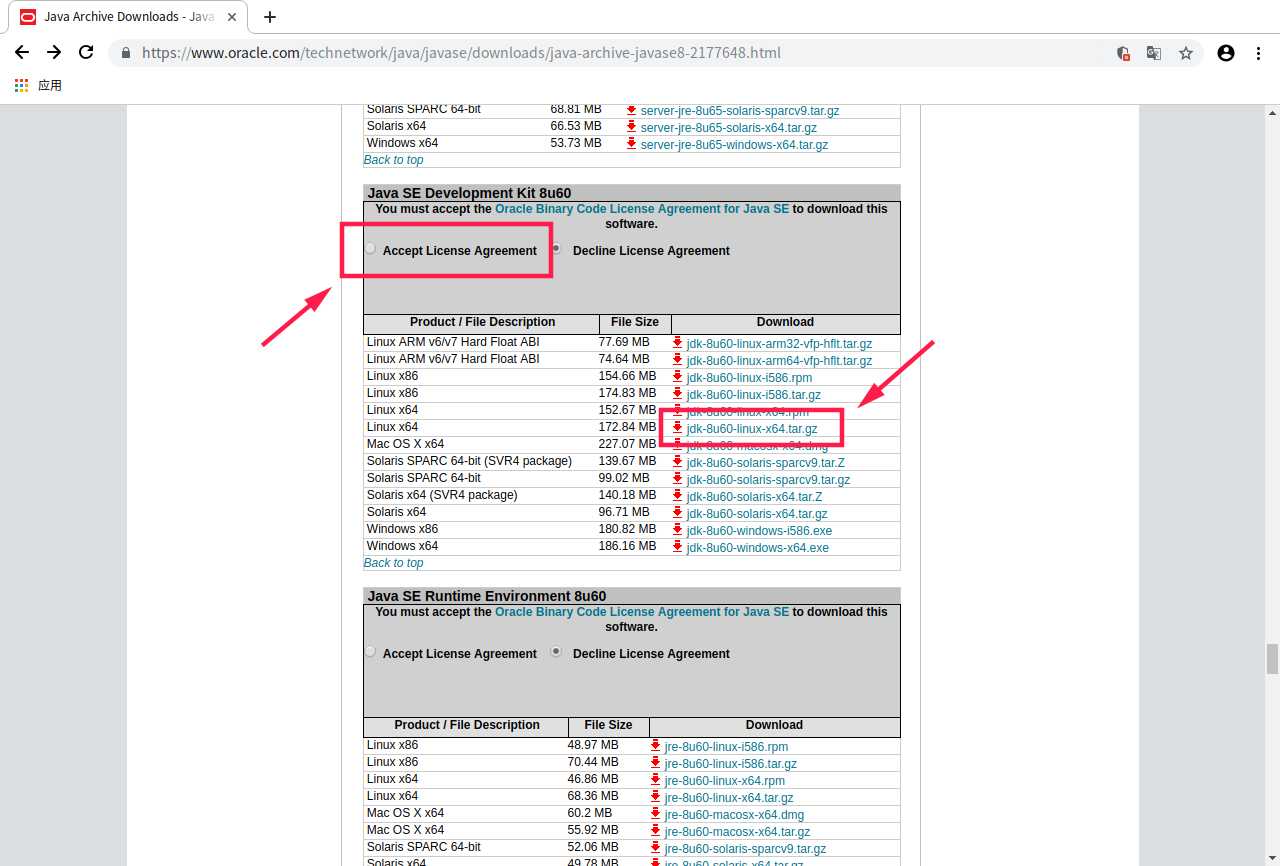Click the blocked content shield icon
The height and width of the screenshot is (866, 1280).
coord(1123,53)
